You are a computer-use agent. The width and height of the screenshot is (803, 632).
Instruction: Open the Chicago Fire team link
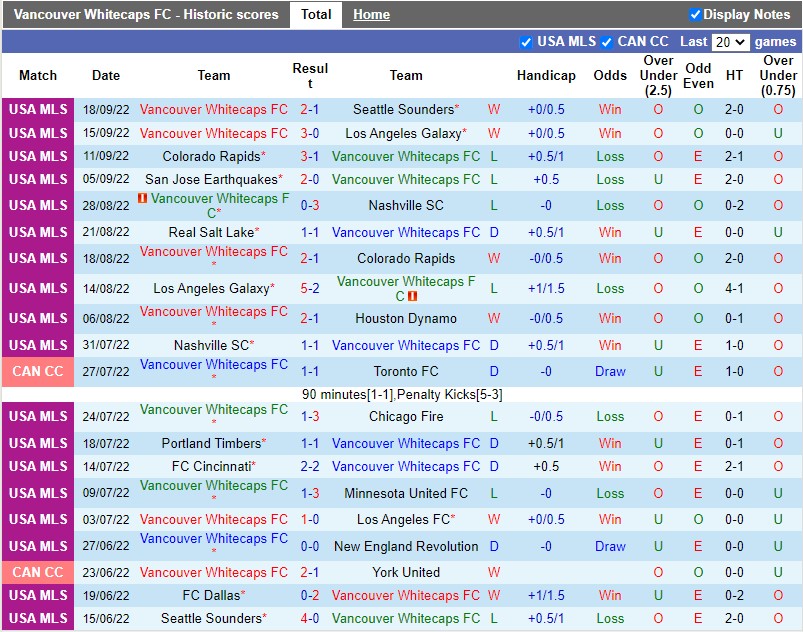pyautogui.click(x=406, y=416)
